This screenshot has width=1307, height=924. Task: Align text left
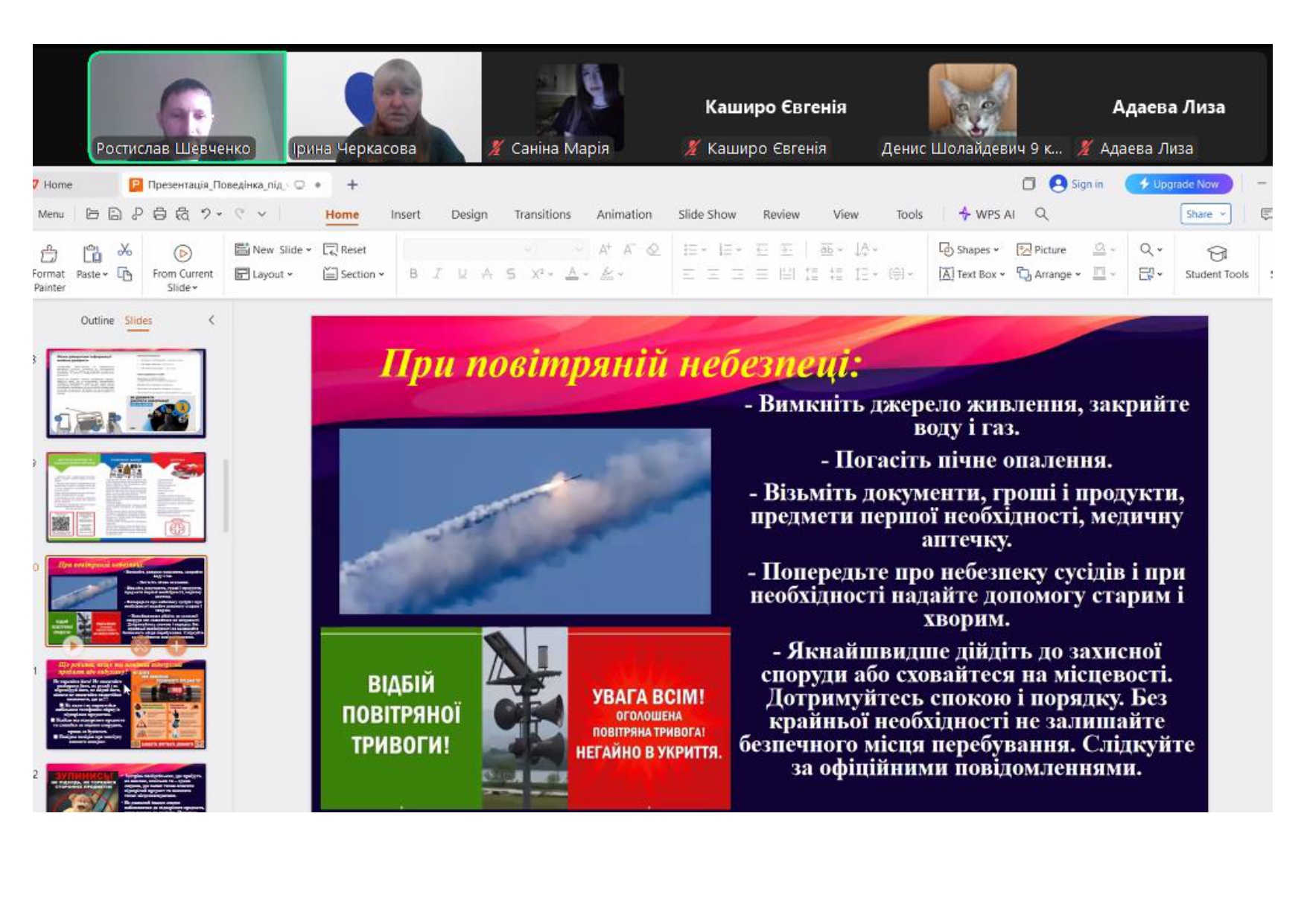coord(689,274)
